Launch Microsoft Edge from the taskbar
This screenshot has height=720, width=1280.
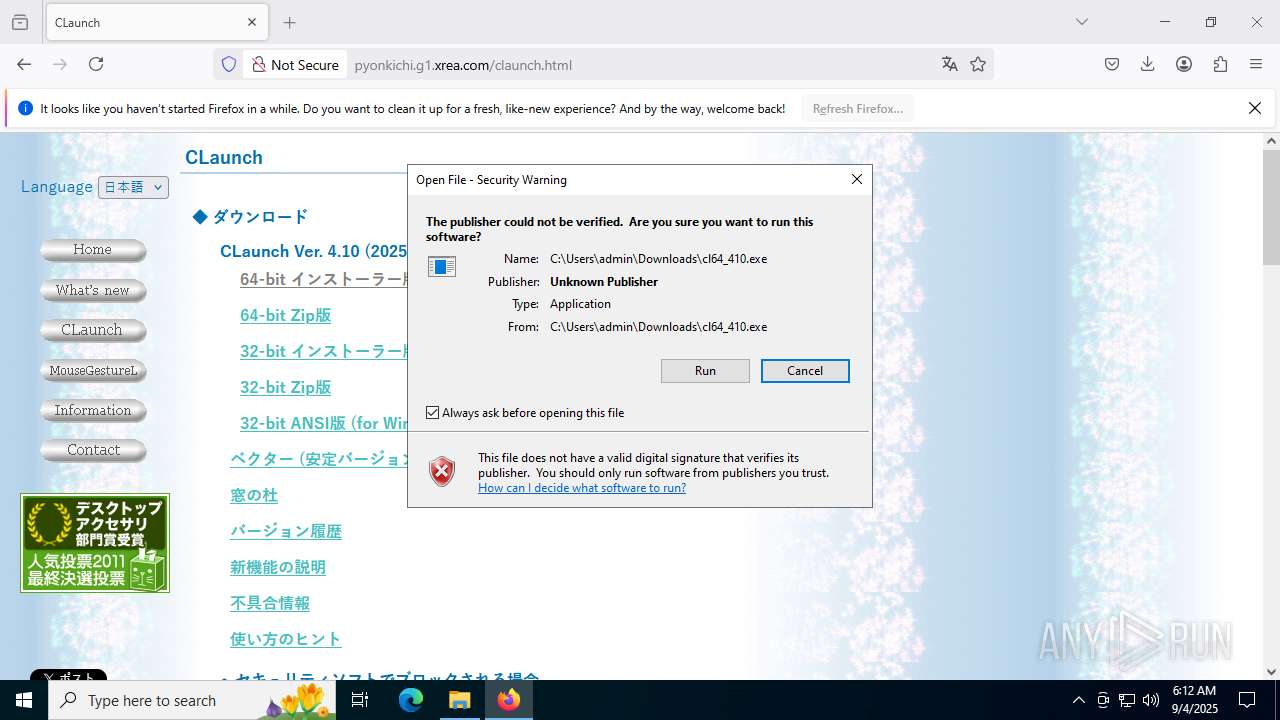411,700
